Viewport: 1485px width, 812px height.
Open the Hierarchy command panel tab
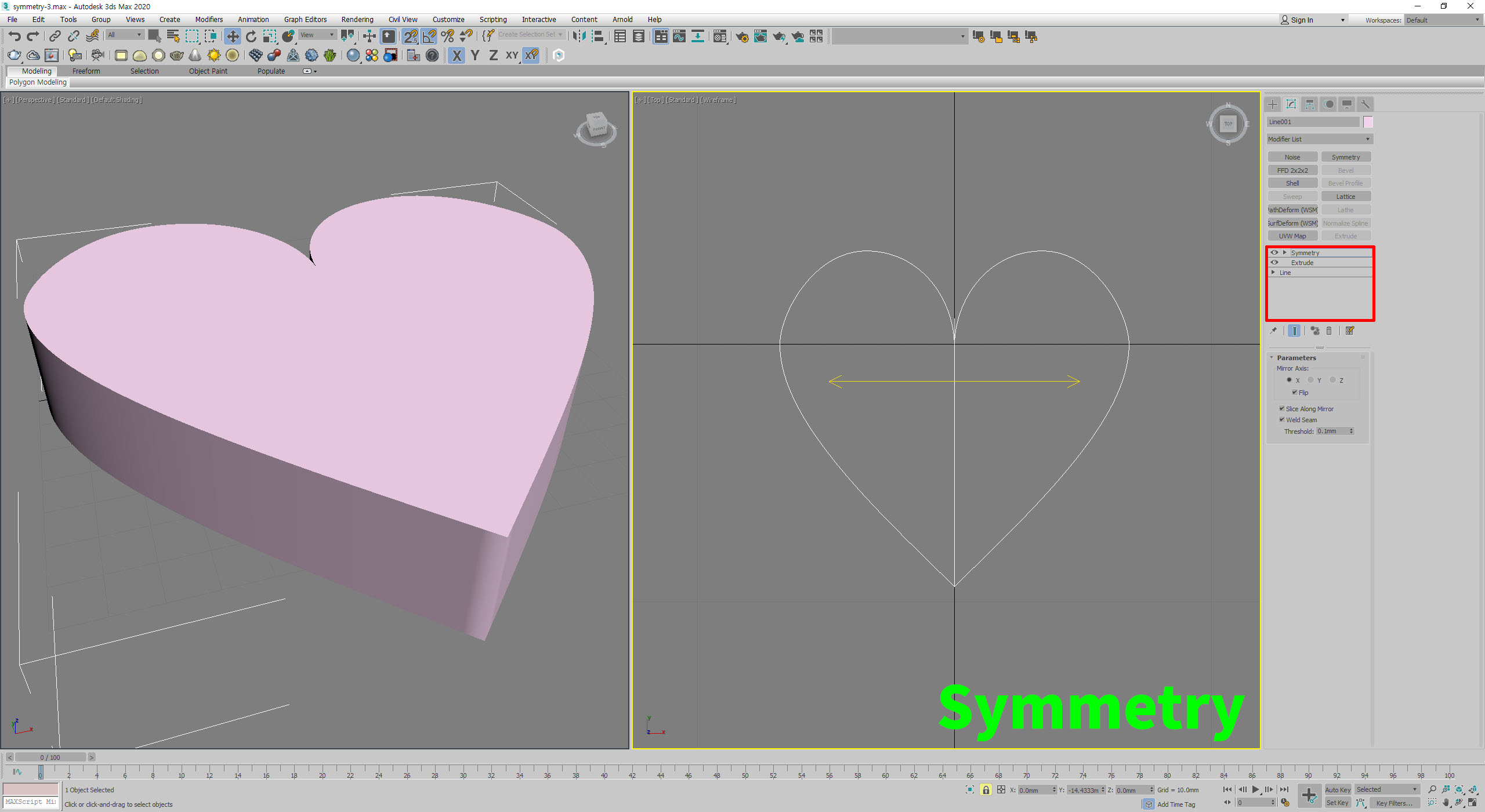point(1310,104)
